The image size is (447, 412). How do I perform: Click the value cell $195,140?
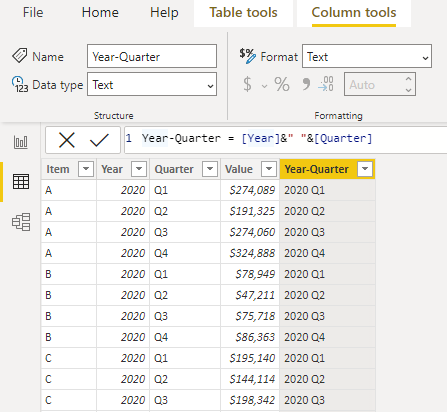[250, 358]
